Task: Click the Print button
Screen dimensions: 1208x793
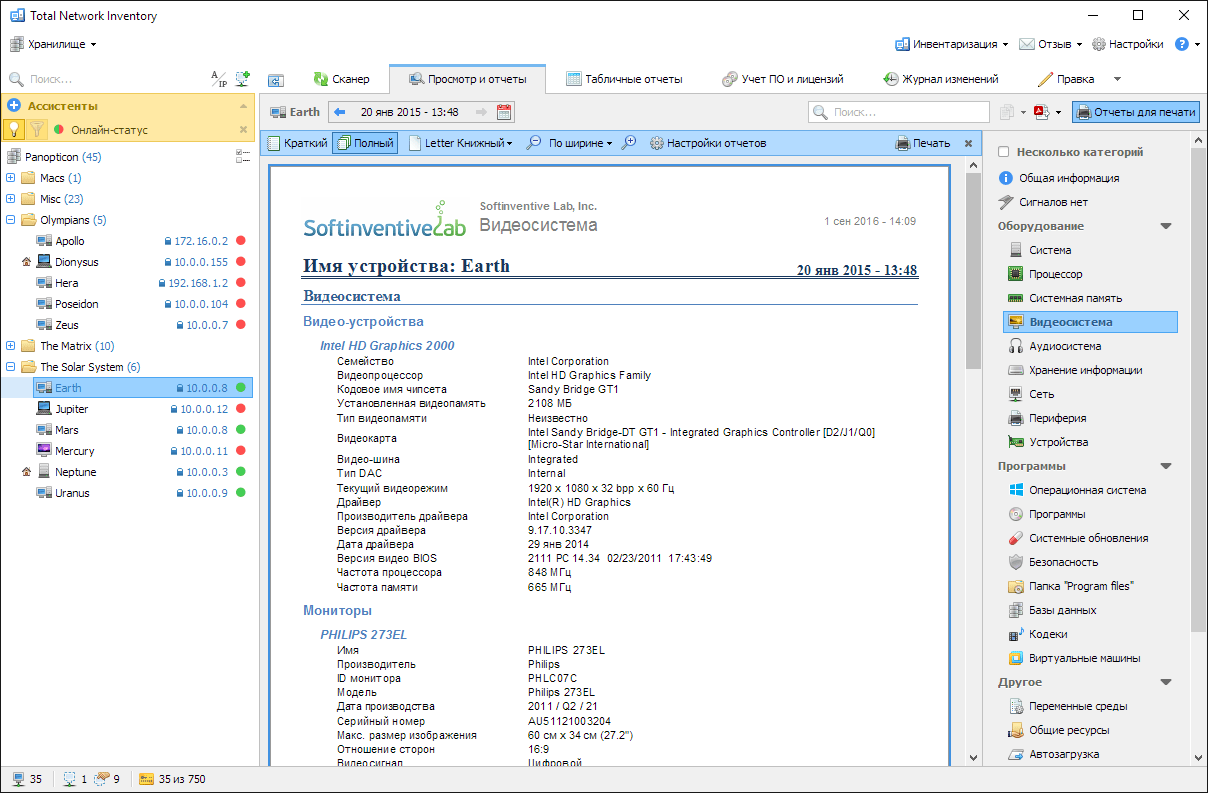Action: click(x=922, y=143)
